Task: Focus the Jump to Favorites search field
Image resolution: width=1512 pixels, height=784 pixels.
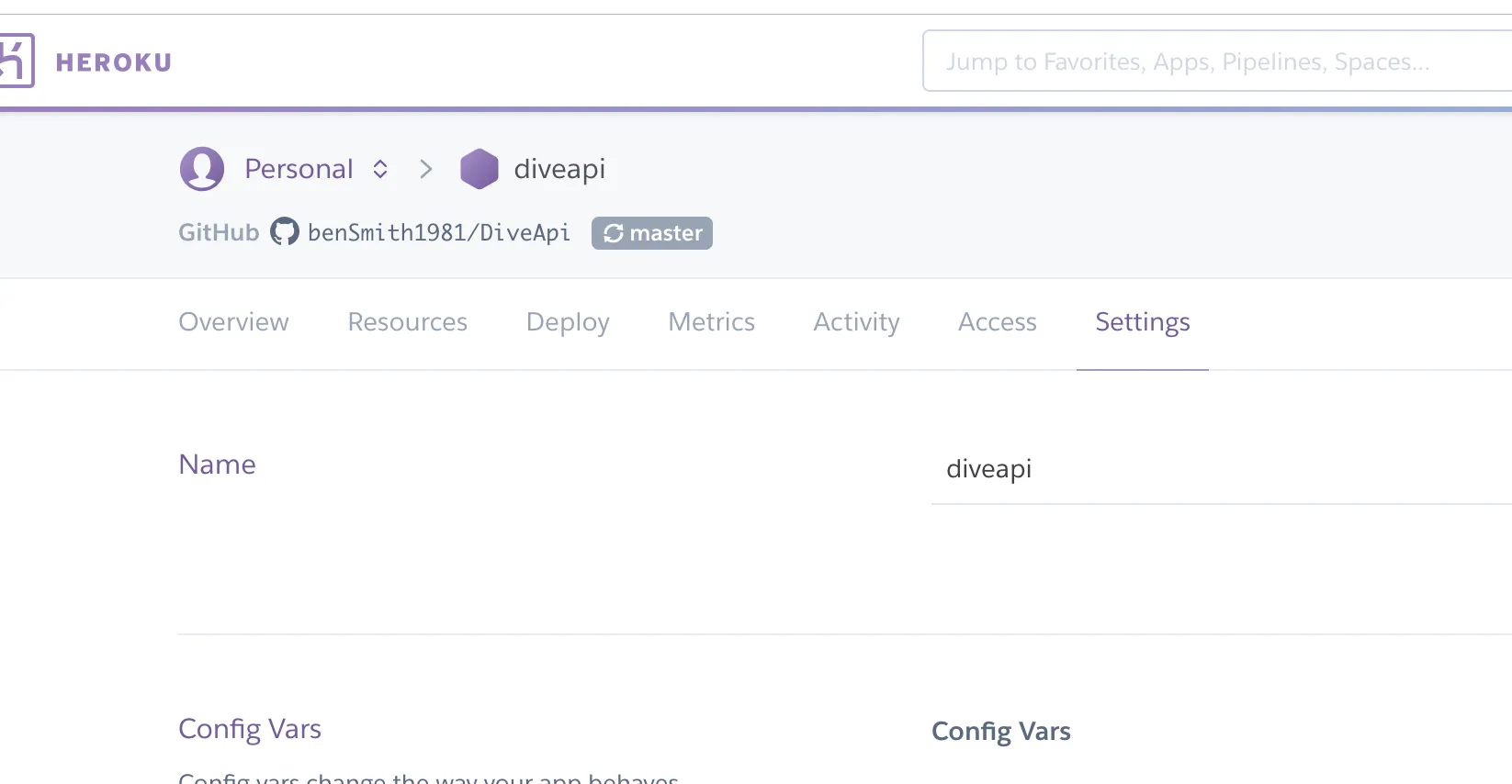Action: pyautogui.click(x=1217, y=62)
